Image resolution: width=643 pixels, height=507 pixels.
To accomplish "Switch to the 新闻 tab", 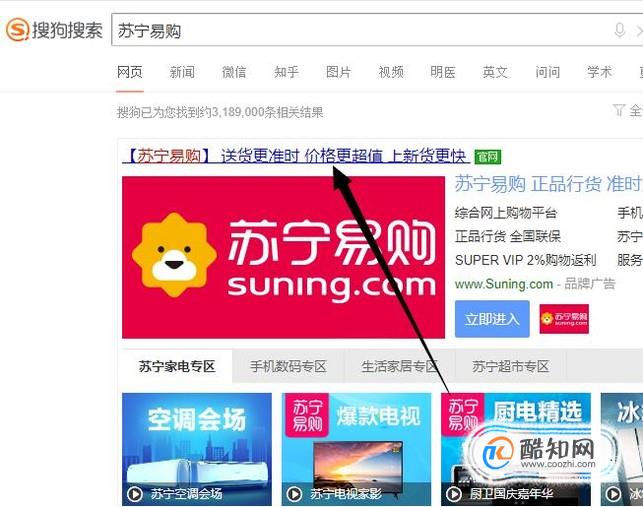I will pyautogui.click(x=182, y=72).
